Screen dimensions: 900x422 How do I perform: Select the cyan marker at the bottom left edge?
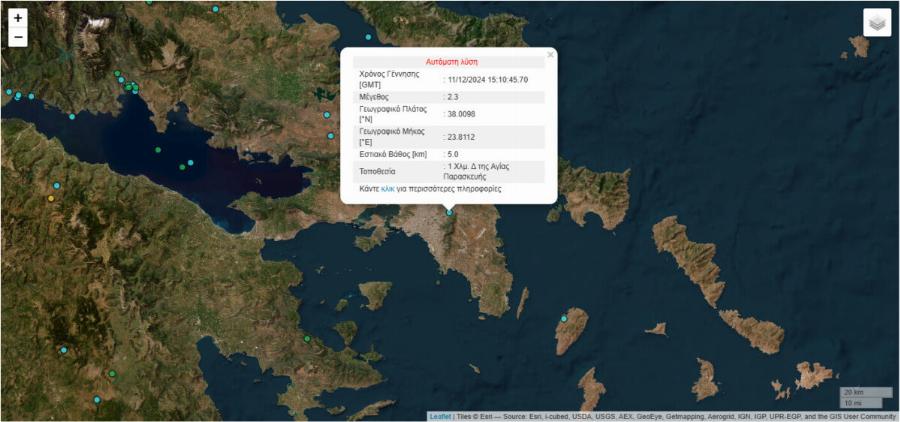pyautogui.click(x=97, y=400)
